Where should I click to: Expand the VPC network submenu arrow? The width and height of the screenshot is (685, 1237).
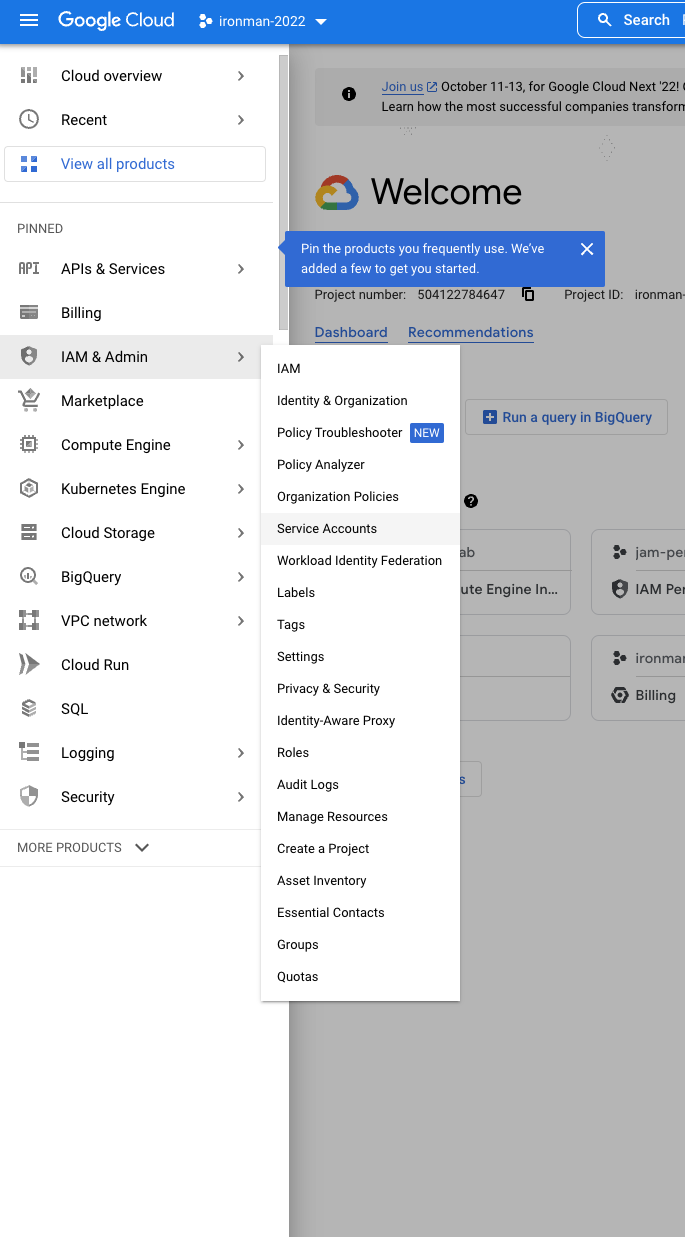coord(241,621)
